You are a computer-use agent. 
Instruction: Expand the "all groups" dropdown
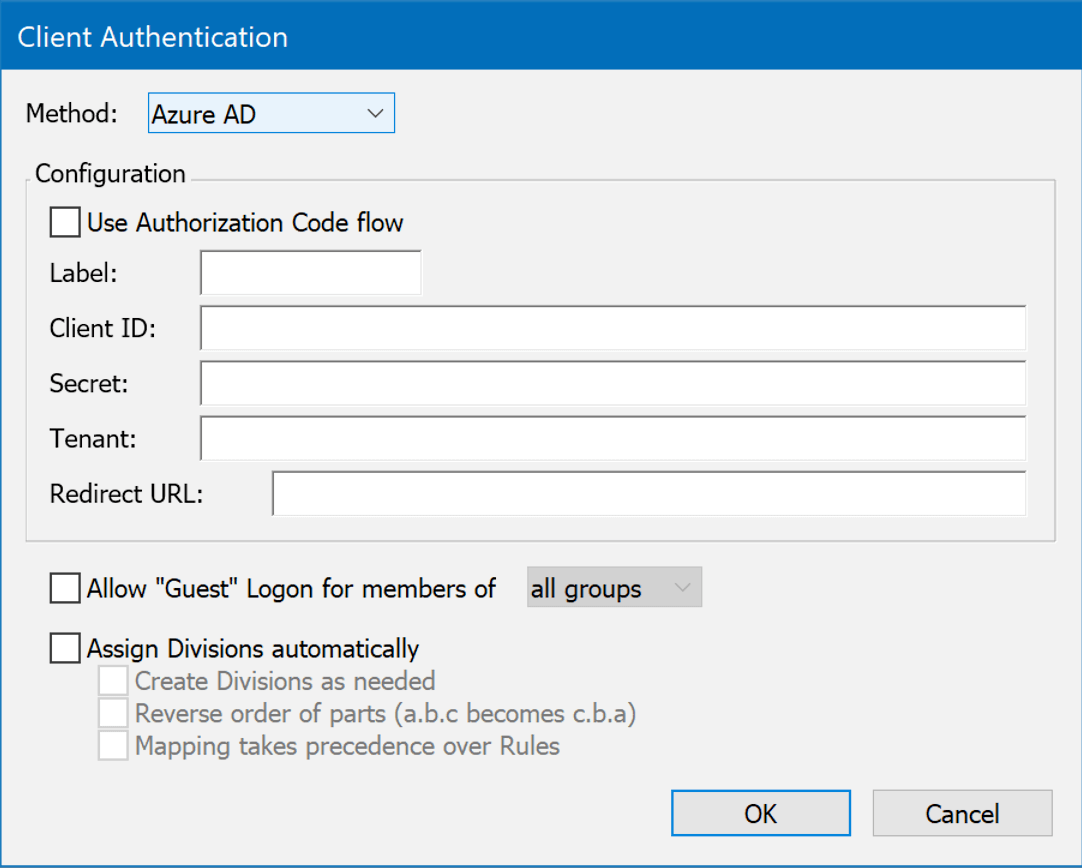[x=614, y=588]
